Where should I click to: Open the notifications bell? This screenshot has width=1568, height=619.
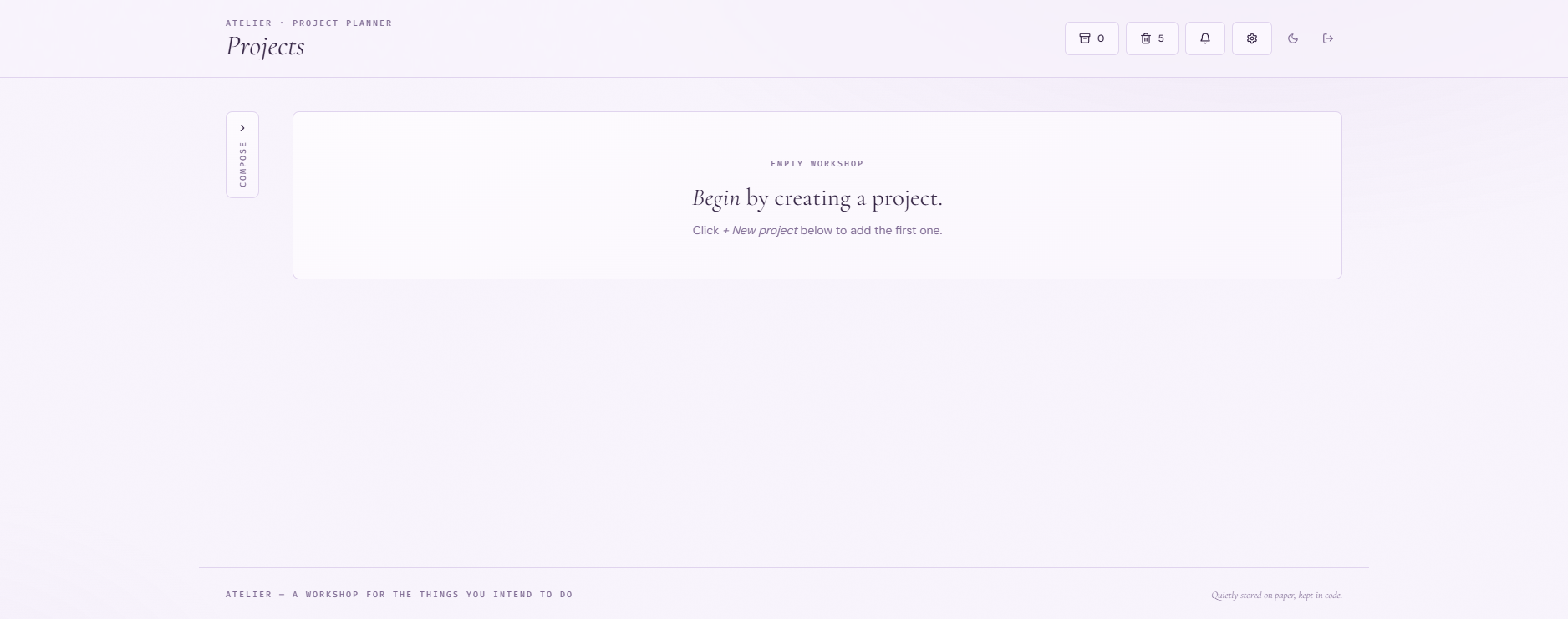tap(1205, 38)
